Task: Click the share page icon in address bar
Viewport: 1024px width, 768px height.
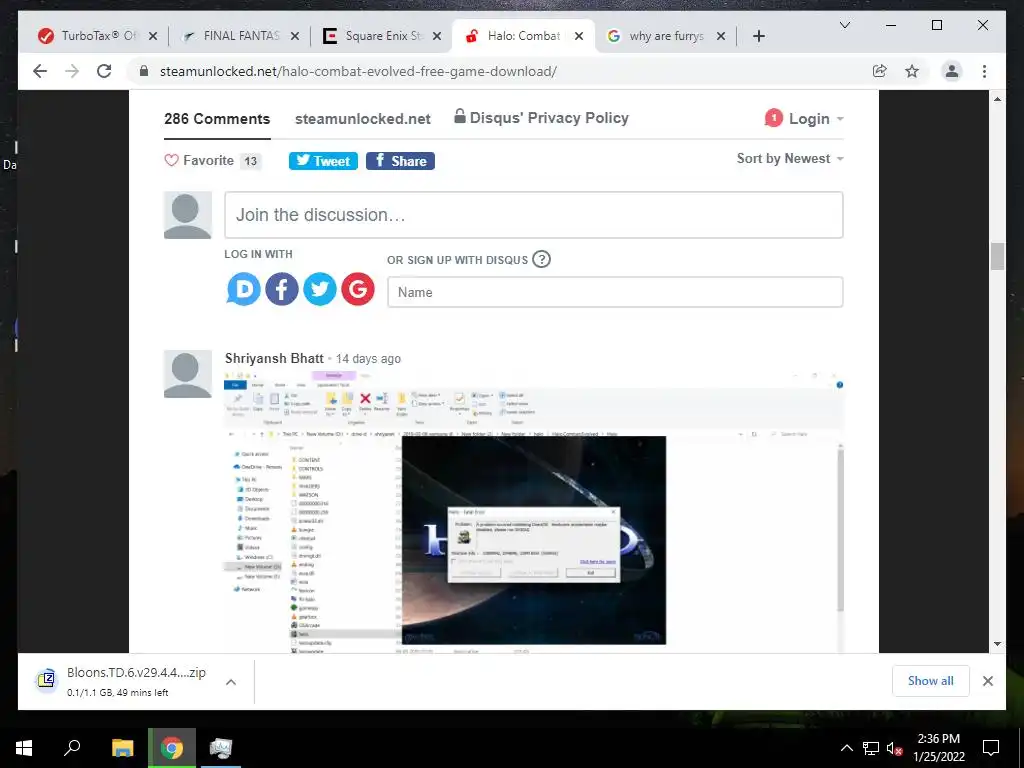Action: [x=880, y=71]
